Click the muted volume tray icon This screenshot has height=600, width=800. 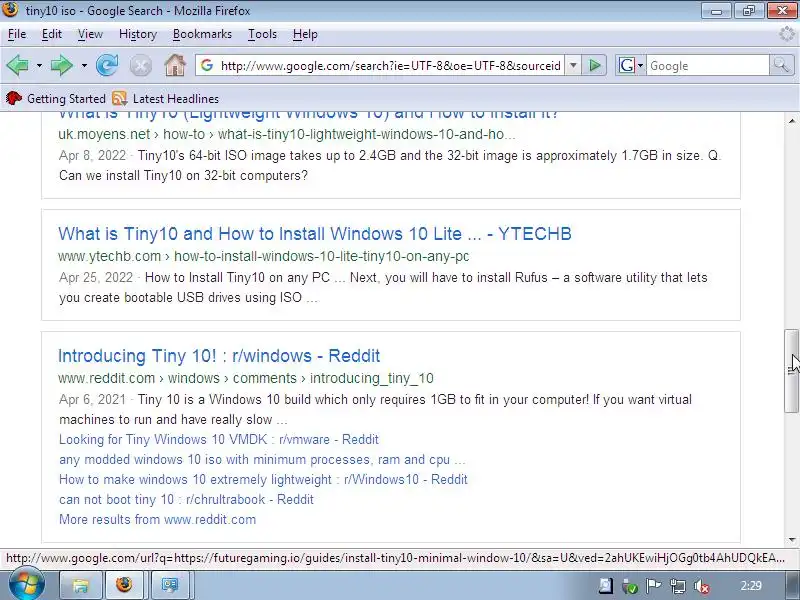tap(702, 586)
